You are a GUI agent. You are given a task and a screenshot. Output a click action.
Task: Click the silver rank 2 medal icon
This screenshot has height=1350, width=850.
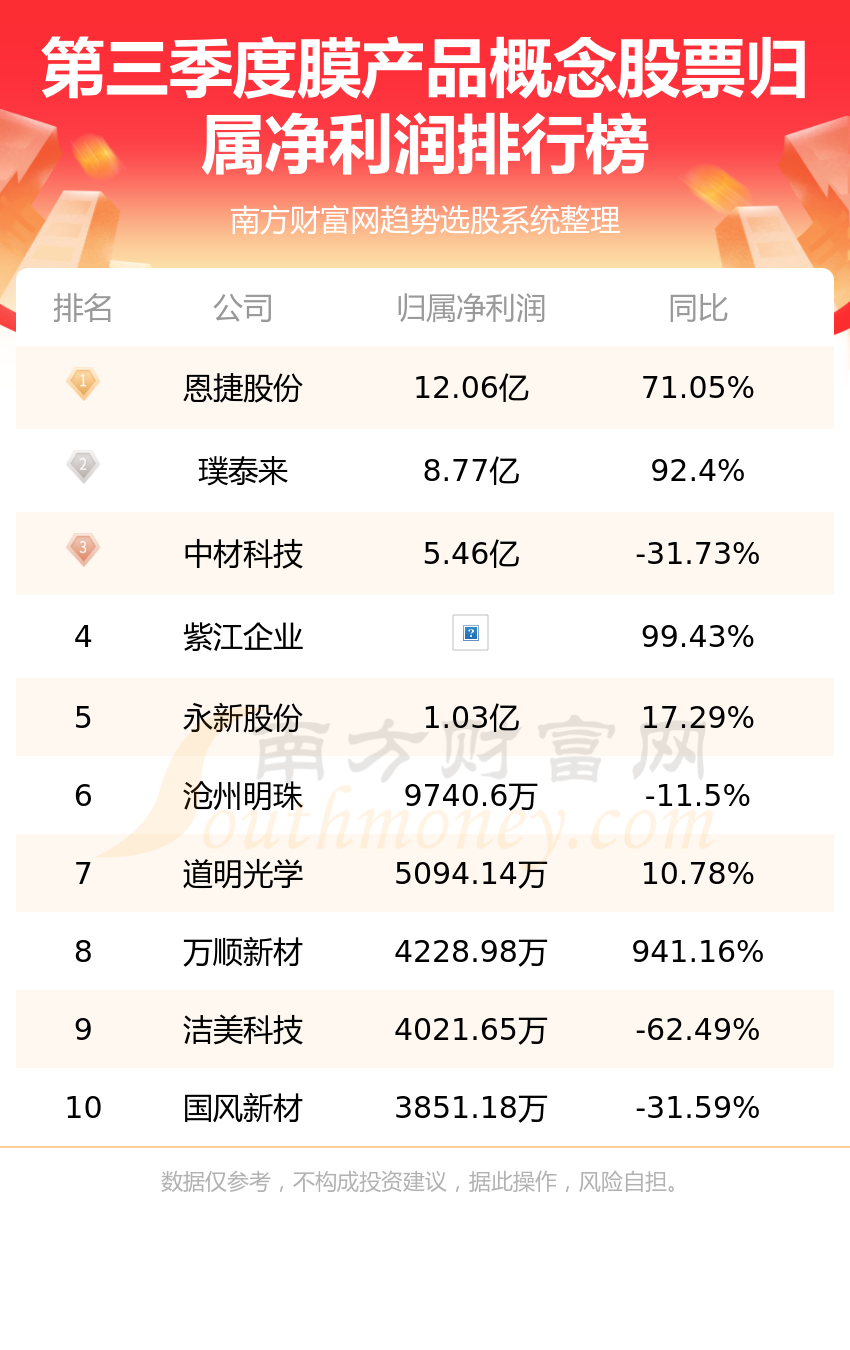[83, 467]
